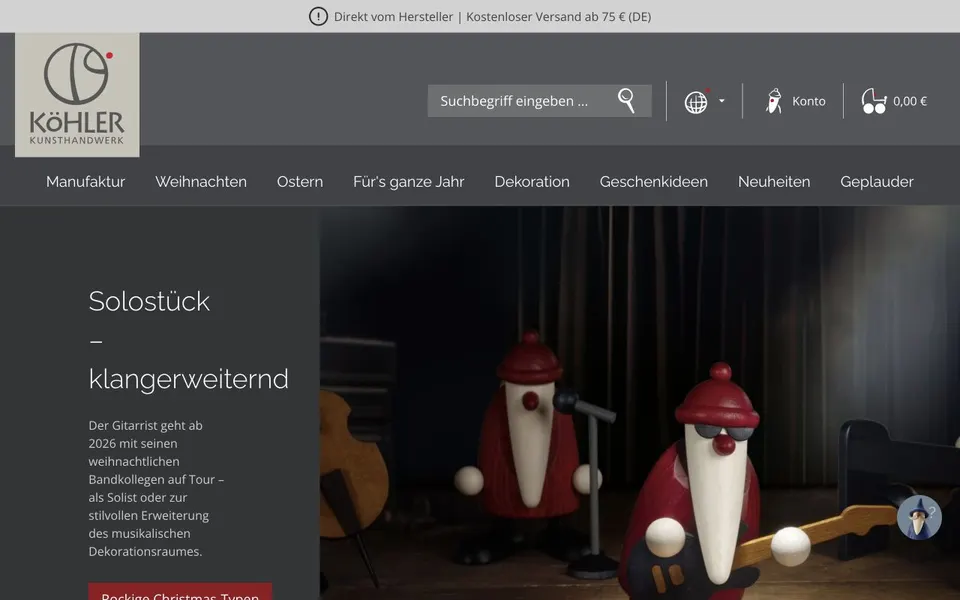This screenshot has height=600, width=960.
Task: Open the Für's ganze Jahr menu
Action: tap(409, 182)
